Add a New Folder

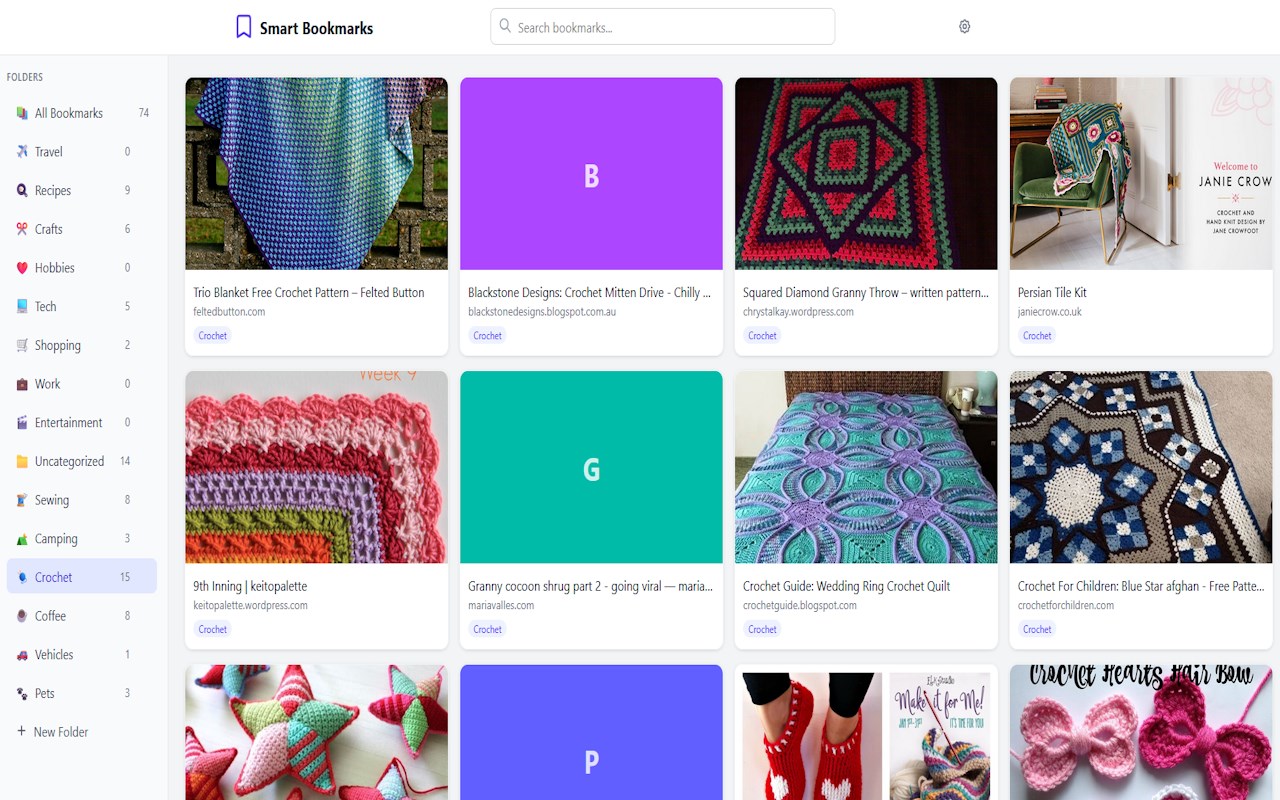coord(52,732)
